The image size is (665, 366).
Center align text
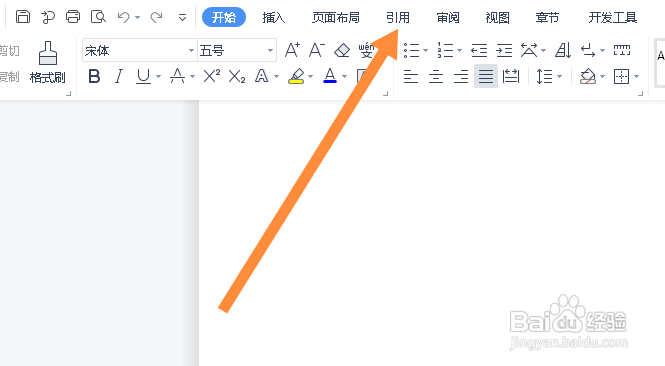[x=436, y=77]
